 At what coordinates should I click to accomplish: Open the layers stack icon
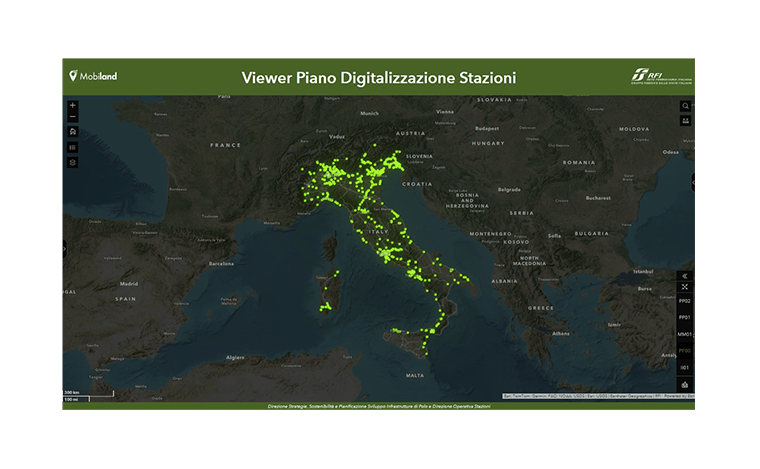pyautogui.click(x=73, y=161)
